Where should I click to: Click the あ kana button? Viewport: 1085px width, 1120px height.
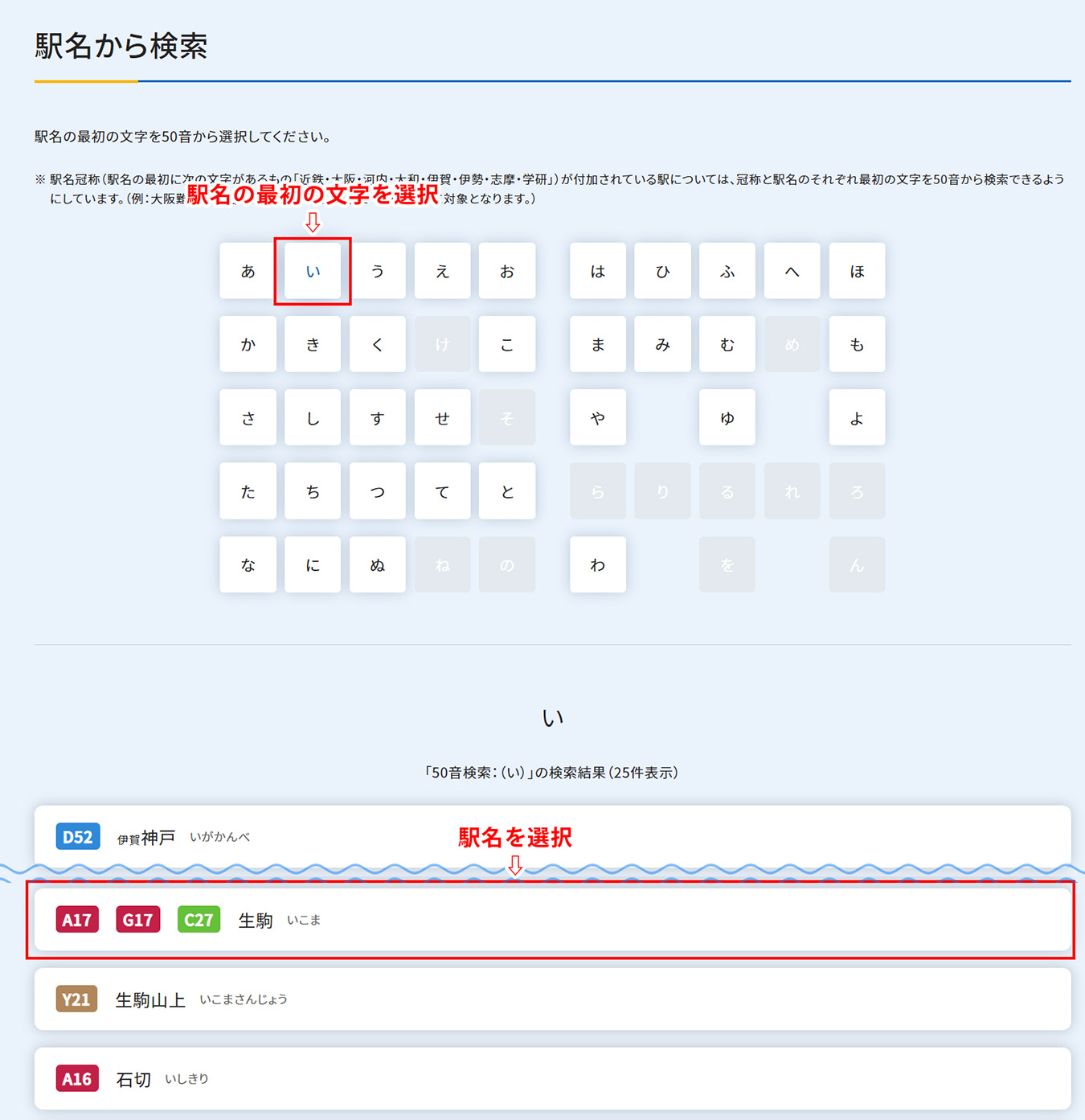(x=248, y=271)
